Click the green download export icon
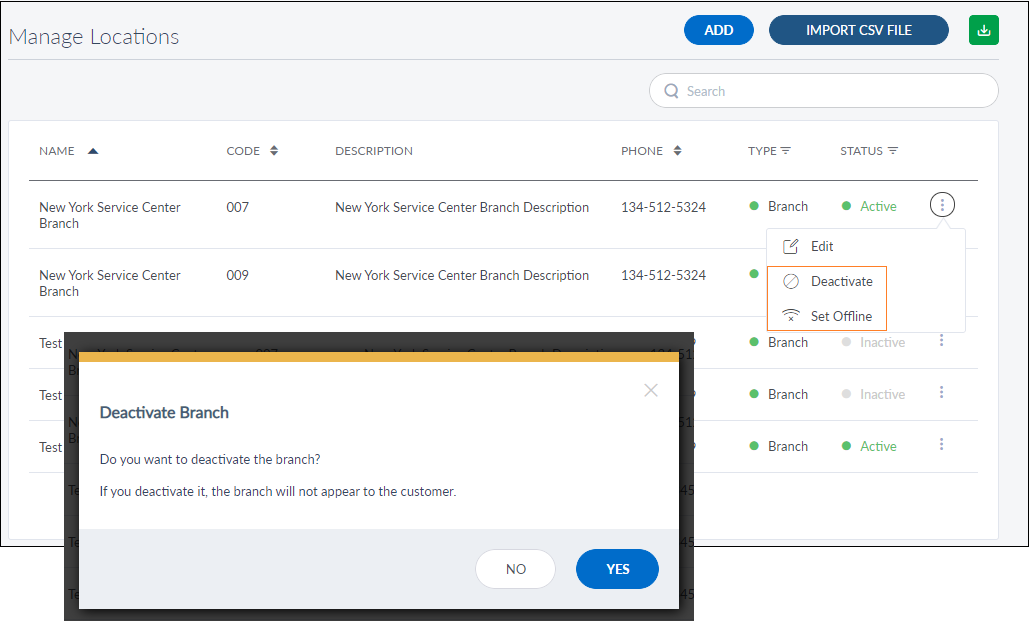This screenshot has height=626, width=1033. tap(983, 30)
